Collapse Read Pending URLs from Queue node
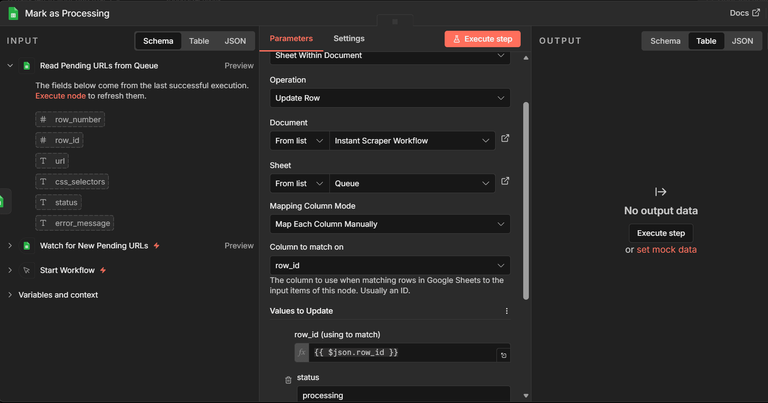This screenshot has width=768, height=403. tap(10, 66)
